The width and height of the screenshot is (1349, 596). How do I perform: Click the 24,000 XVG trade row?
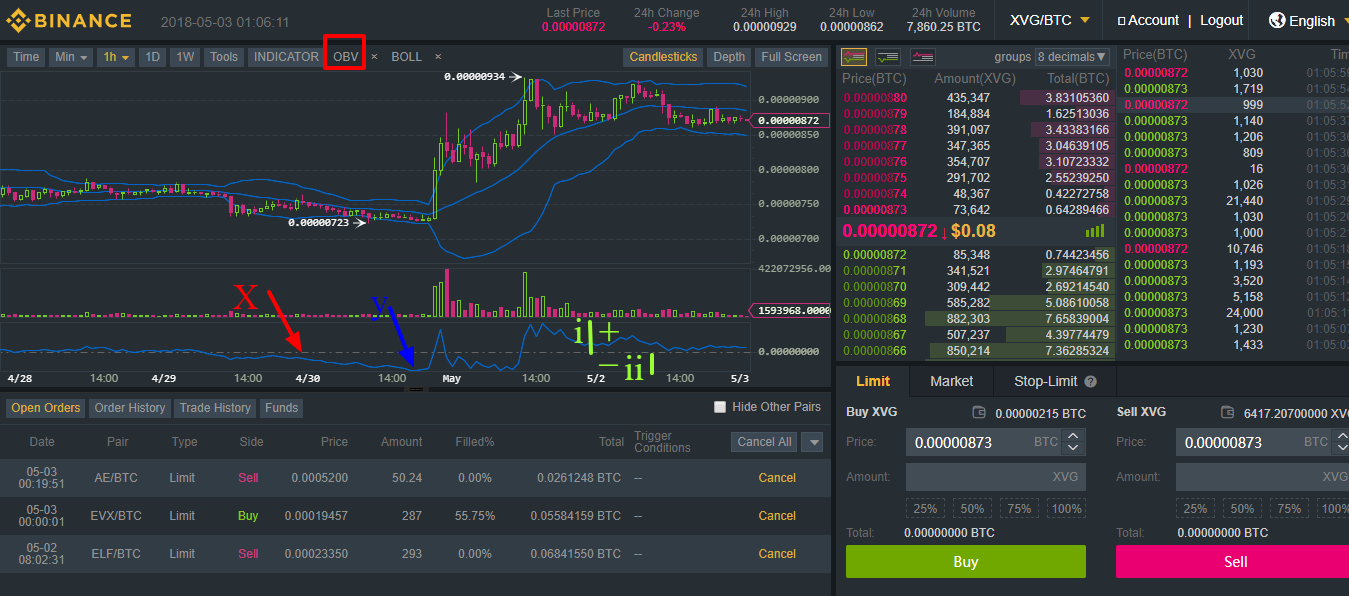(1234, 312)
